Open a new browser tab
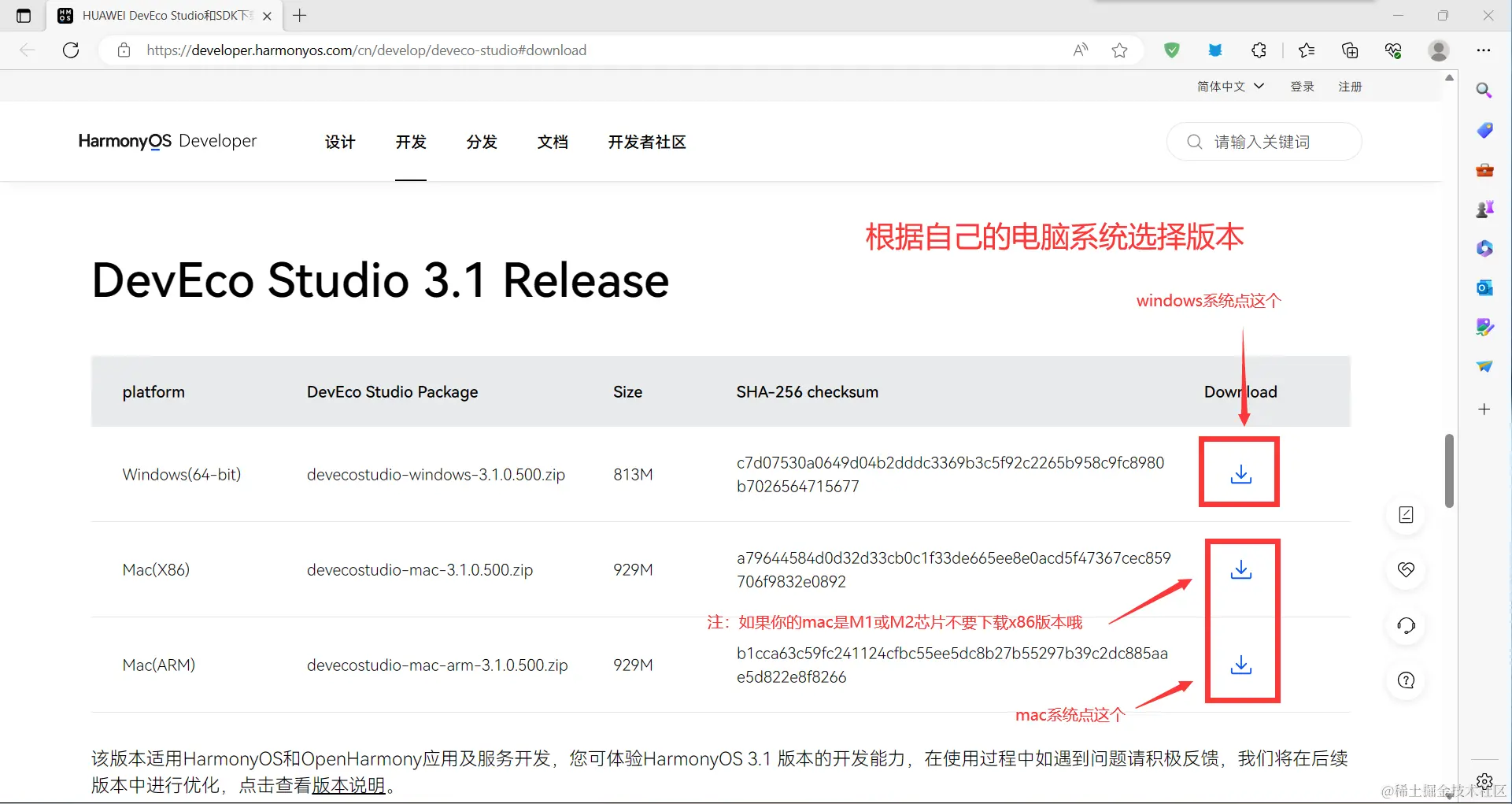The image size is (1512, 804). [300, 16]
